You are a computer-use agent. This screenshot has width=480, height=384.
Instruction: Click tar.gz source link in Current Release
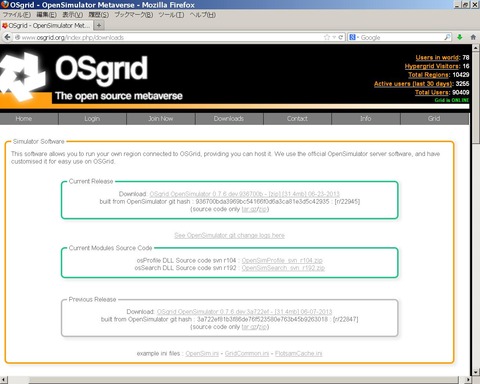click(249, 209)
